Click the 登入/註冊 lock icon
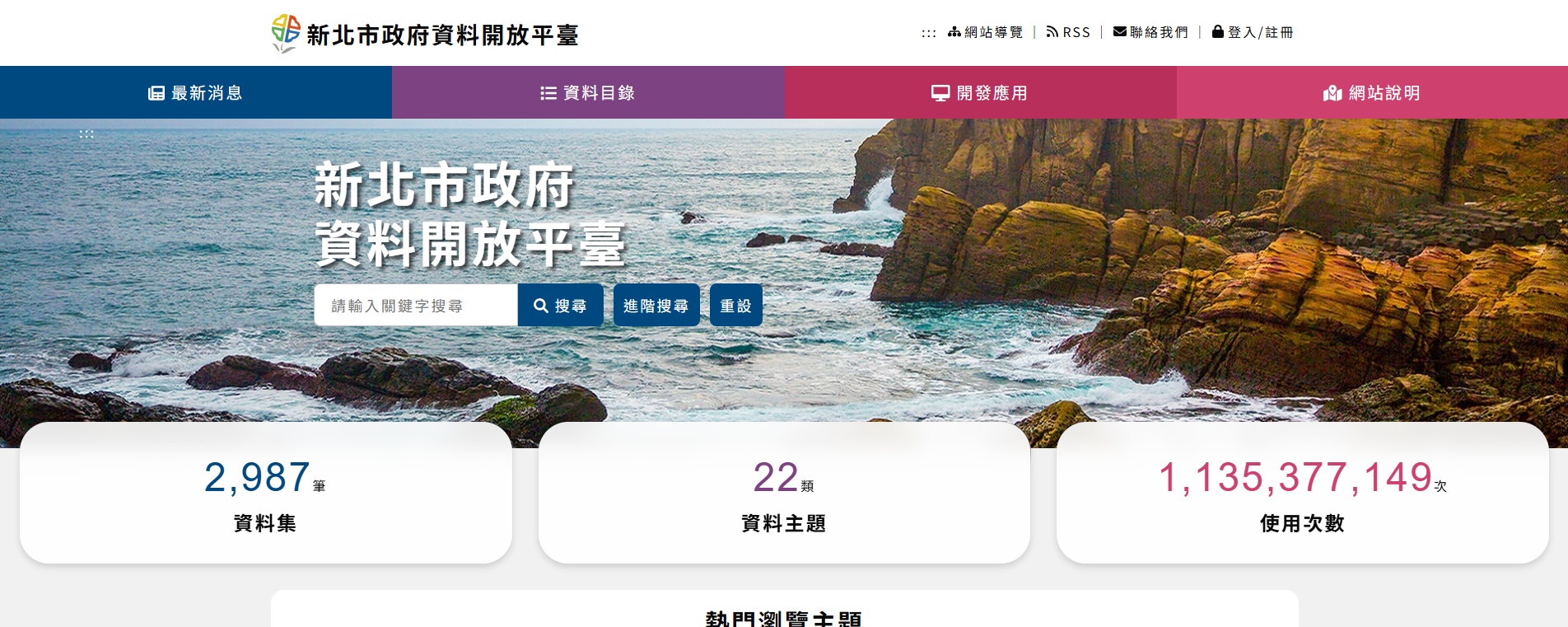 1217,31
